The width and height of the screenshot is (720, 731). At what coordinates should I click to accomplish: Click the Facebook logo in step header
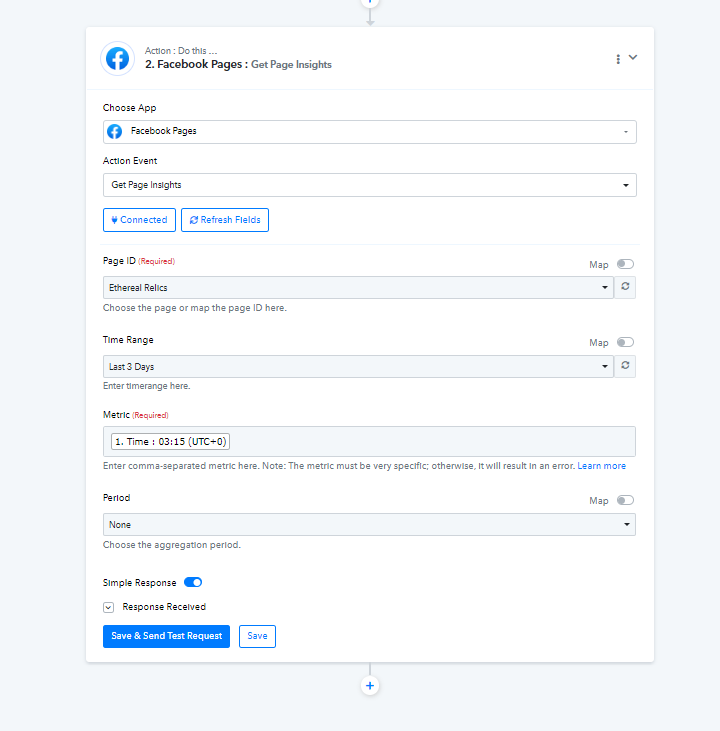point(117,59)
